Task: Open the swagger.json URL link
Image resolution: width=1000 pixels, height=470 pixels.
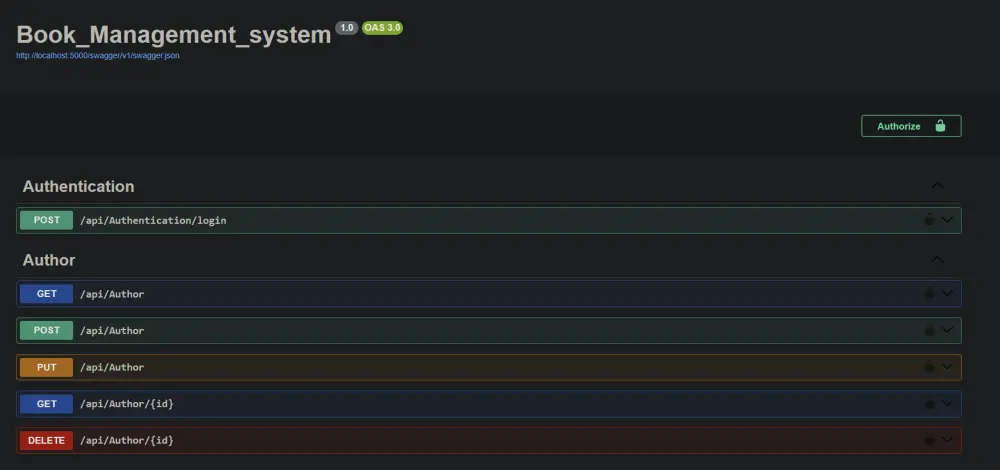Action: click(x=98, y=56)
